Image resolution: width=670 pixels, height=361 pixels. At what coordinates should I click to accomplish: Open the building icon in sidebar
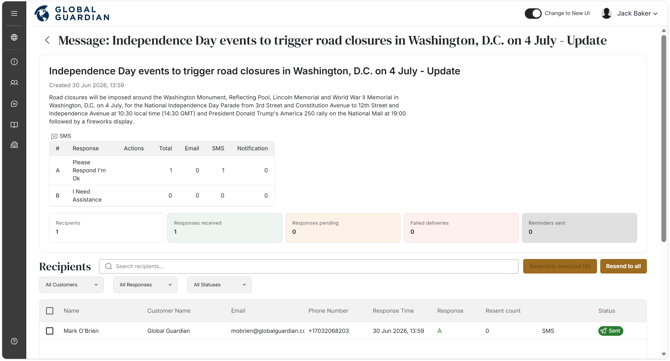(x=14, y=145)
